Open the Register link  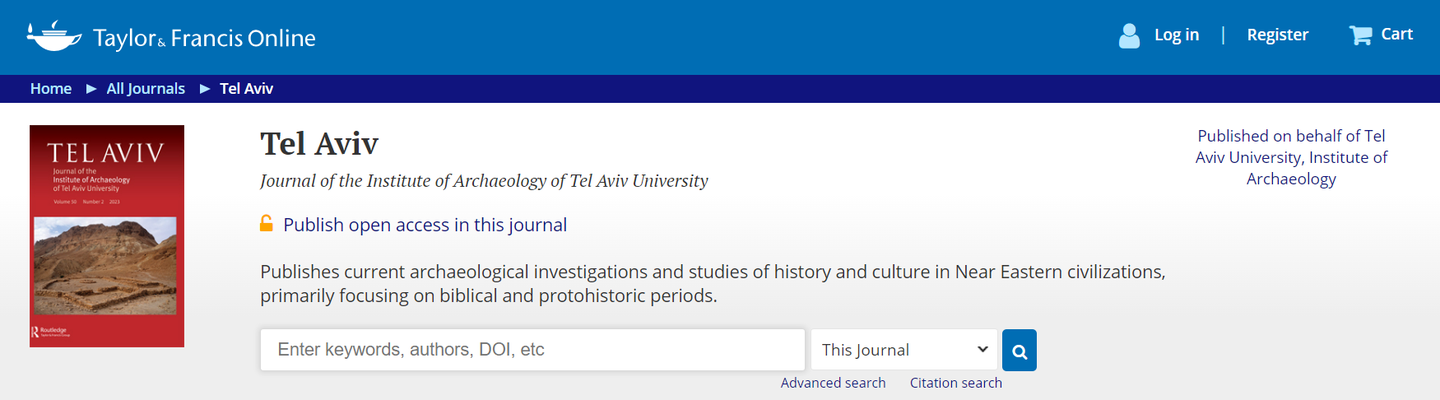coord(1277,35)
